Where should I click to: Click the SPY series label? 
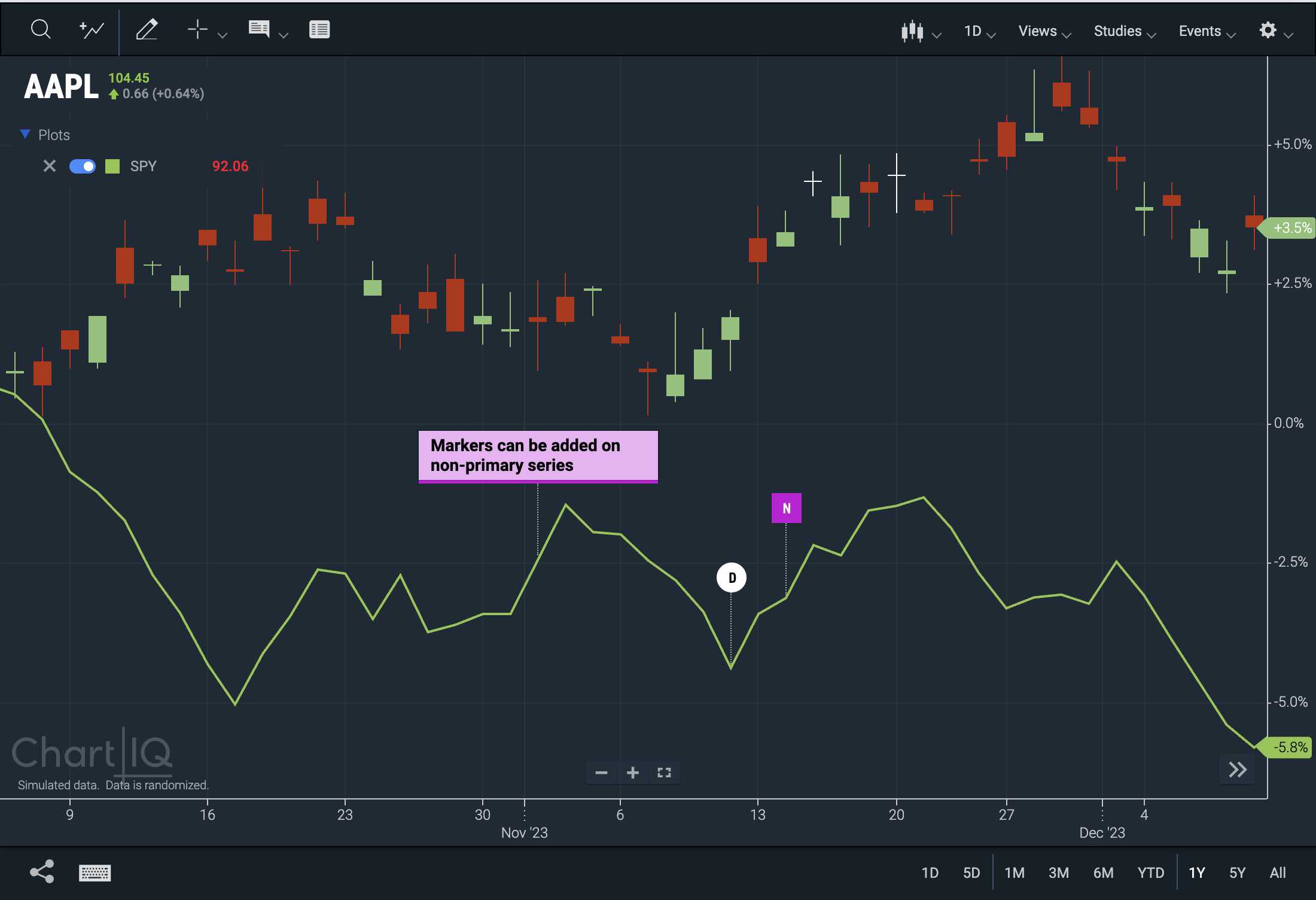pyautogui.click(x=144, y=166)
